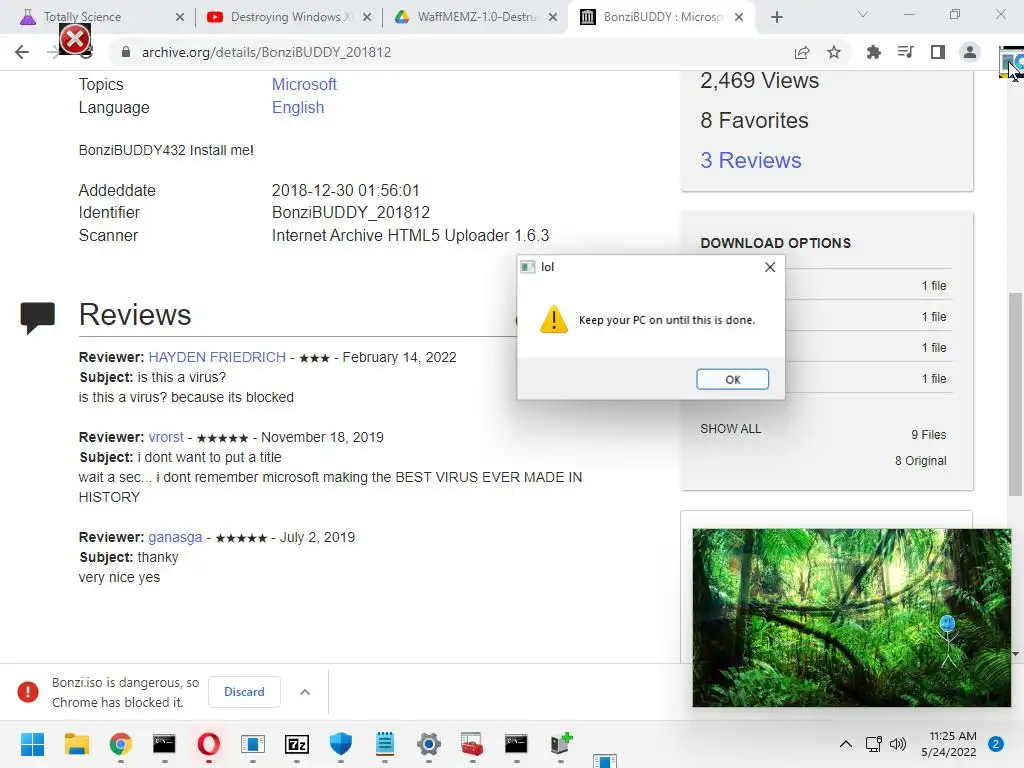Open the Opera browser taskbar icon
Viewport: 1024px width, 768px height.
[x=208, y=744]
